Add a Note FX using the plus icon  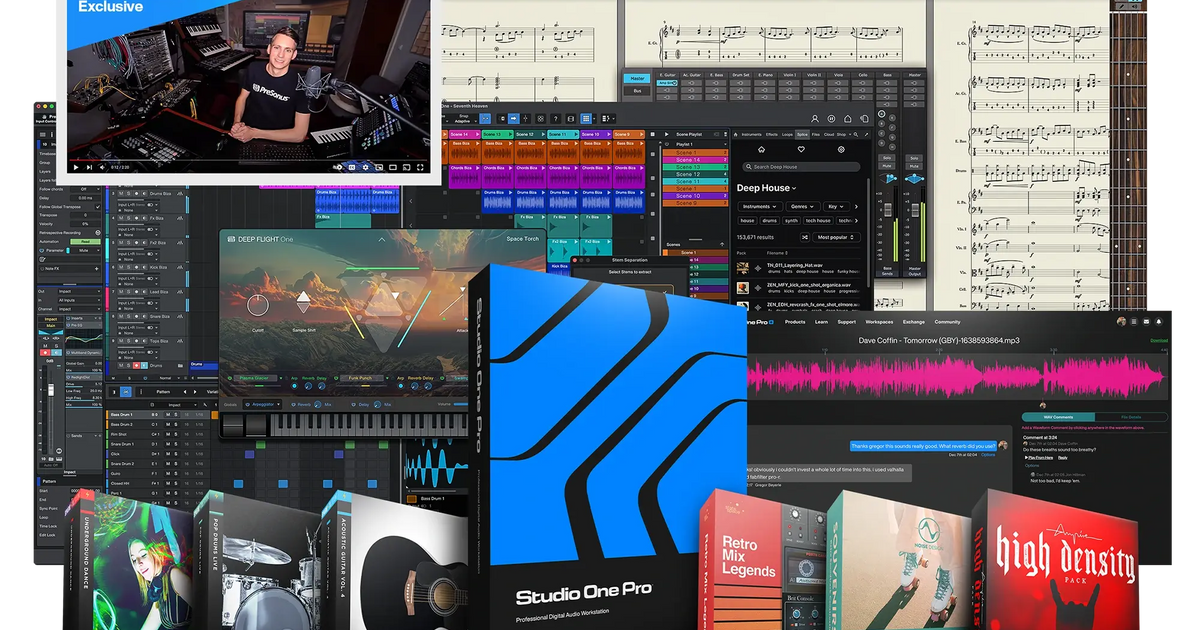(97, 269)
